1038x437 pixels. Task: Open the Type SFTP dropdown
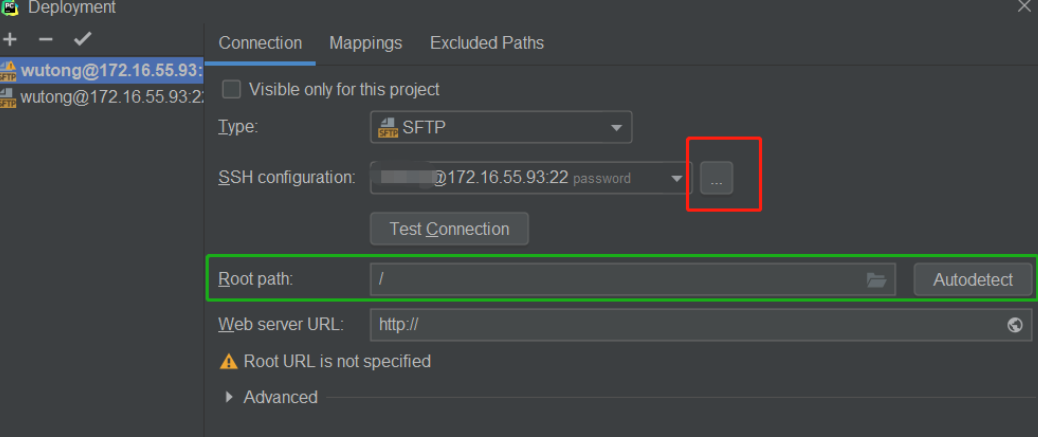point(615,127)
